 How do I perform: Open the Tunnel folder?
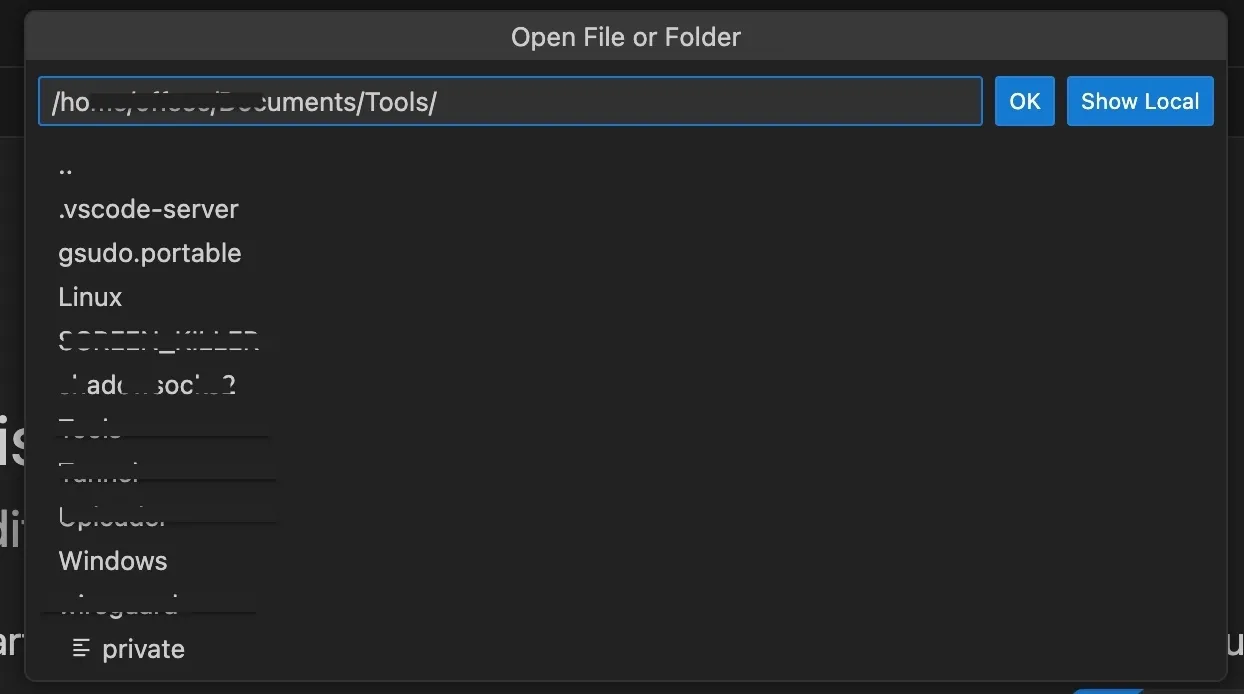(x=98, y=472)
